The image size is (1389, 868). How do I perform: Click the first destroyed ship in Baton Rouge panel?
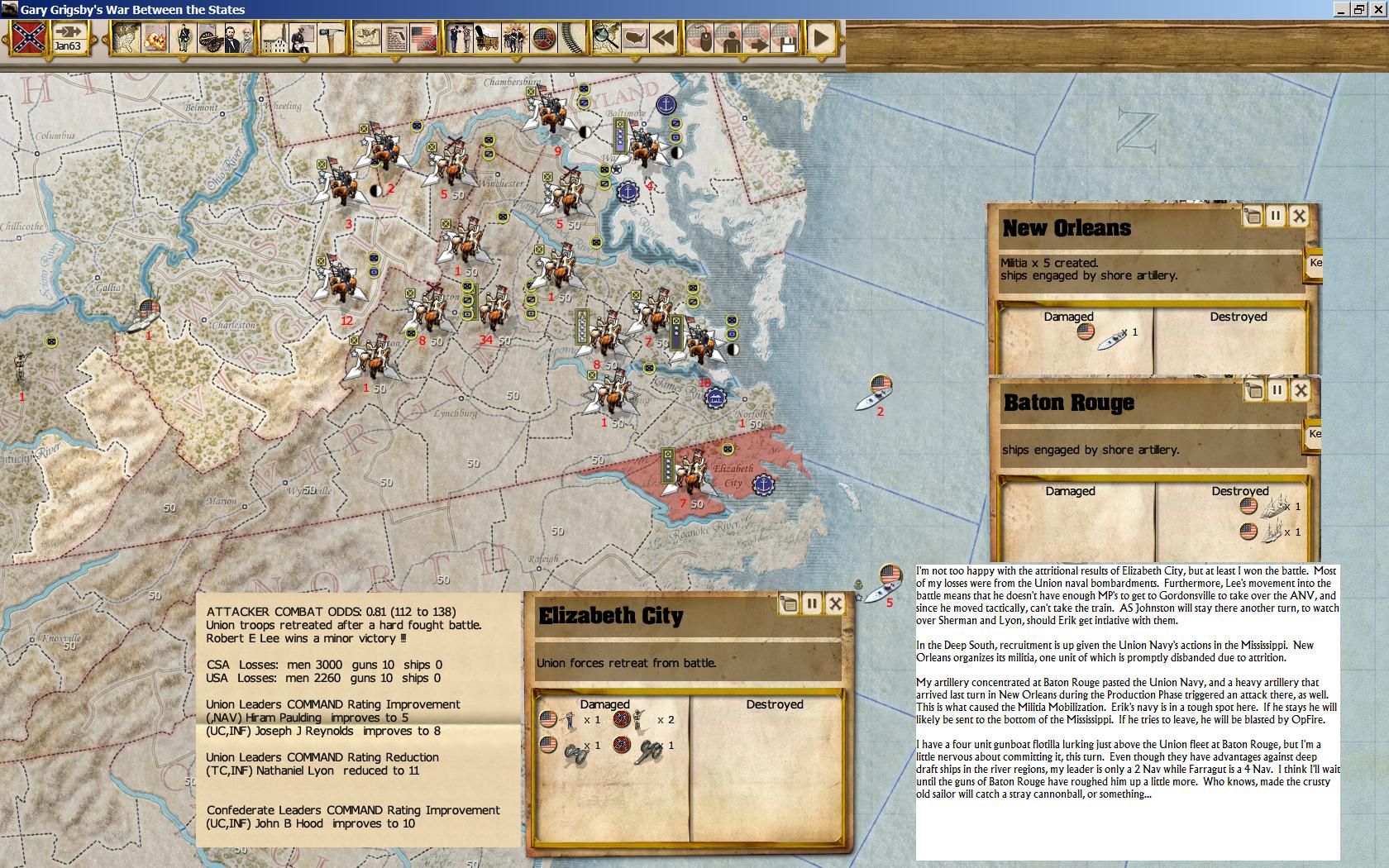tap(1274, 504)
